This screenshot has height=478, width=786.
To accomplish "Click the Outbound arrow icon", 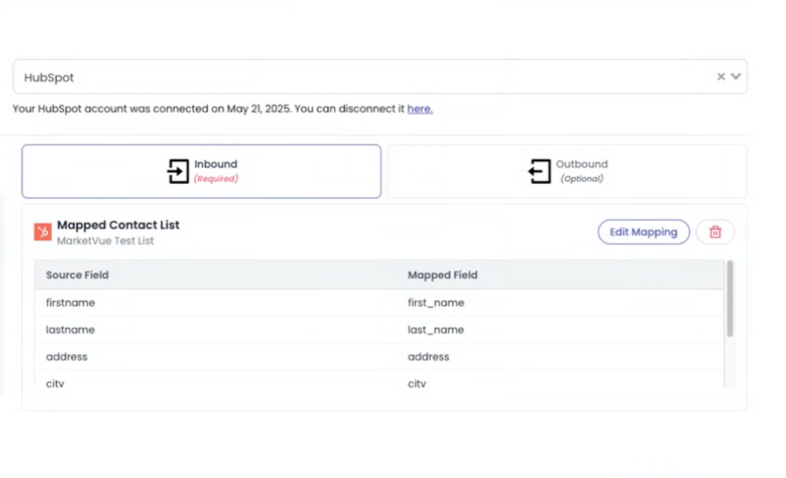I will pos(539,171).
